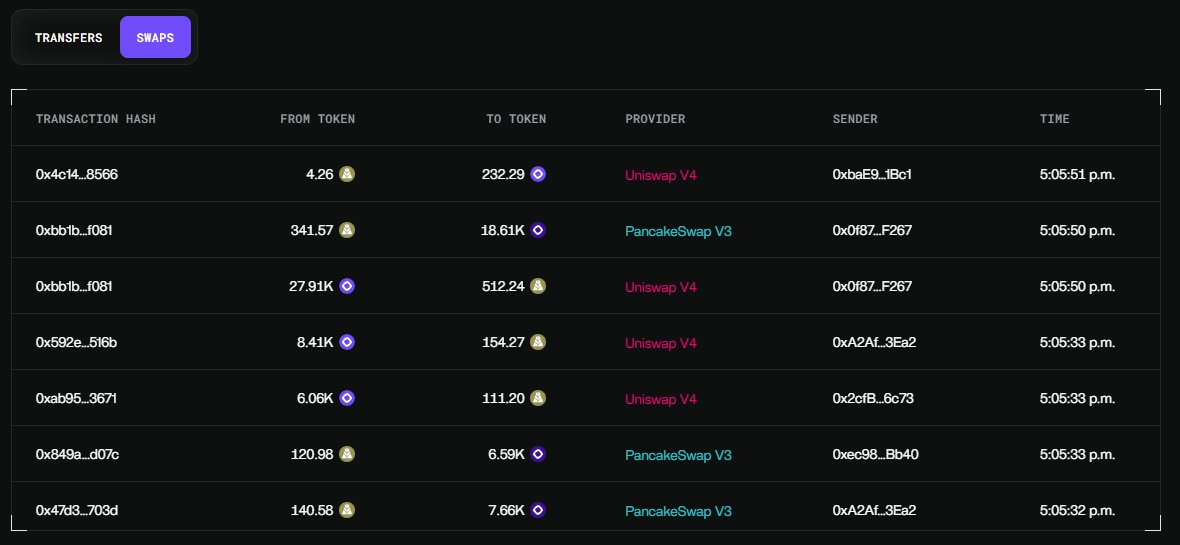The width and height of the screenshot is (1180, 545).
Task: Open sender 0xA2Af...3Ea2 in 8.41K row
Action: [874, 343]
